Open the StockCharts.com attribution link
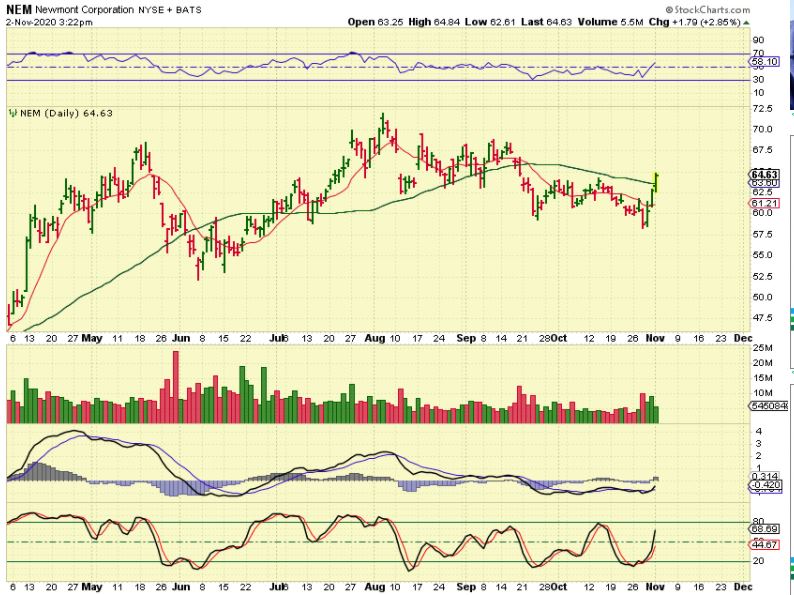The height and width of the screenshot is (595, 794). [x=707, y=10]
